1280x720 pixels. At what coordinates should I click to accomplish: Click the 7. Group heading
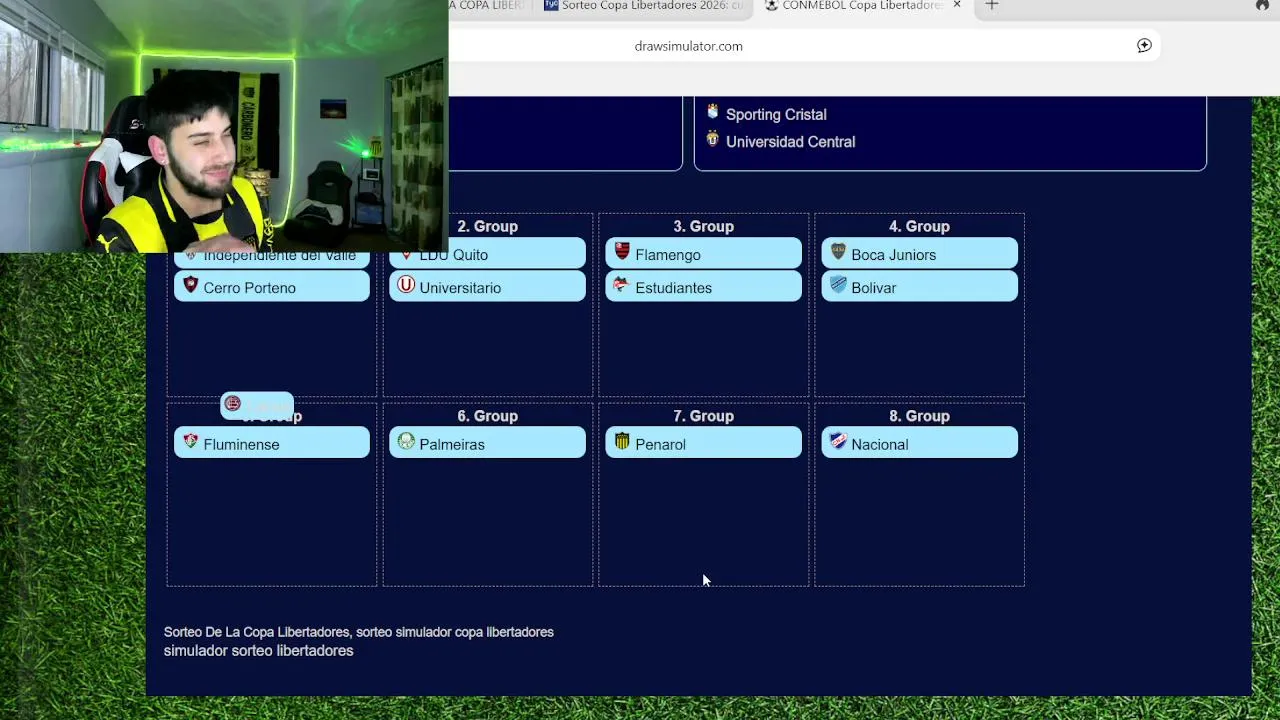703,416
